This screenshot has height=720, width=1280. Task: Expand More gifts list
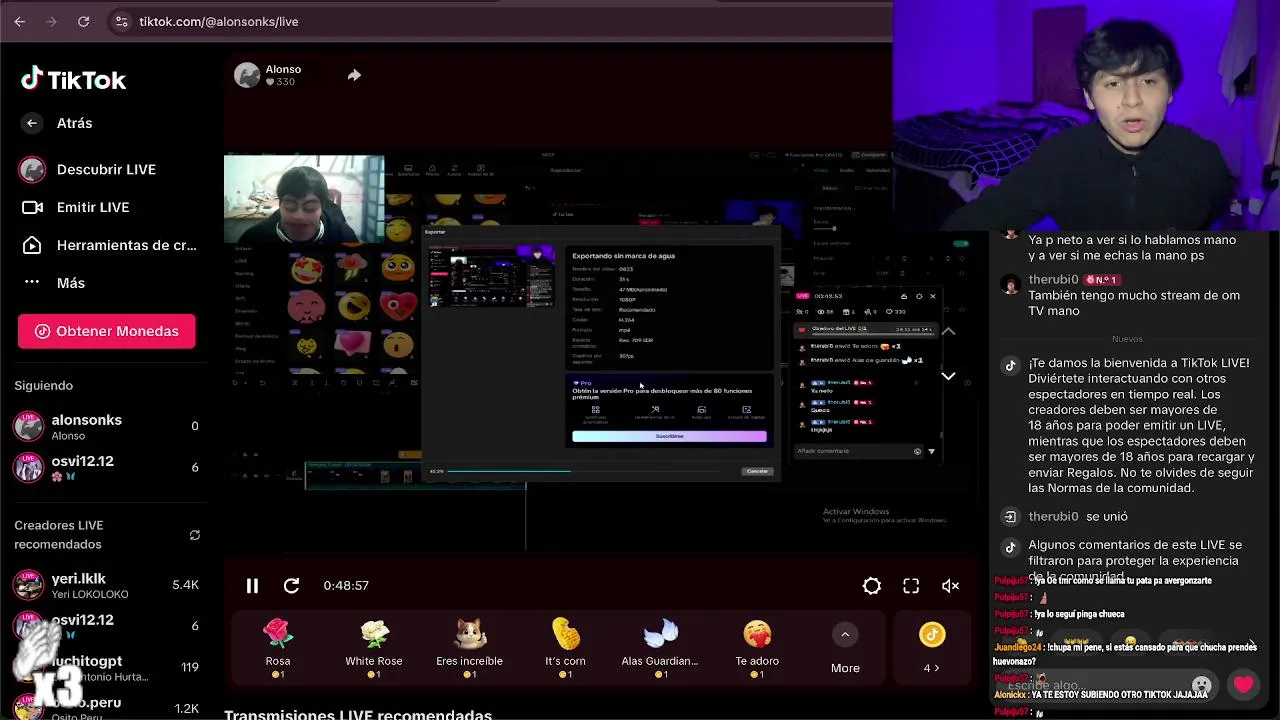pos(845,648)
